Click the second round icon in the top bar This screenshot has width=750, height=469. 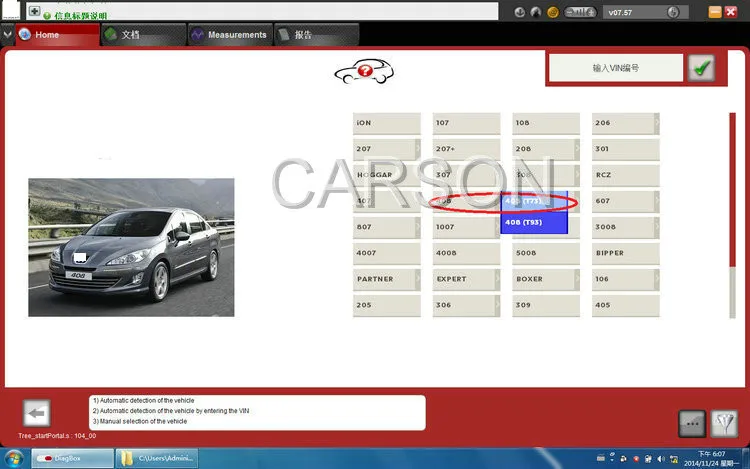[x=536, y=12]
